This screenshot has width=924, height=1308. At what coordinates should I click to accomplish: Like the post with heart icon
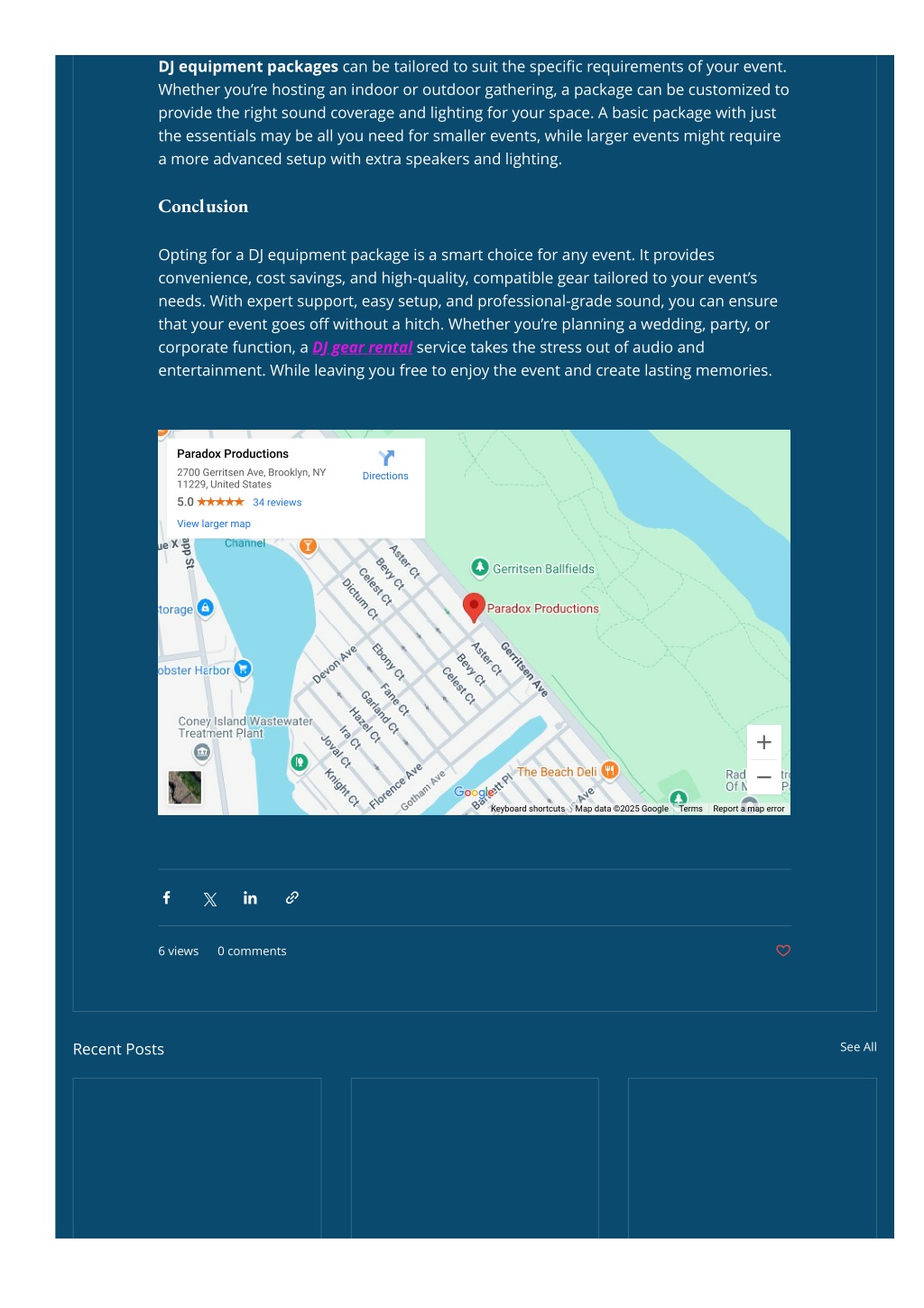[783, 951]
